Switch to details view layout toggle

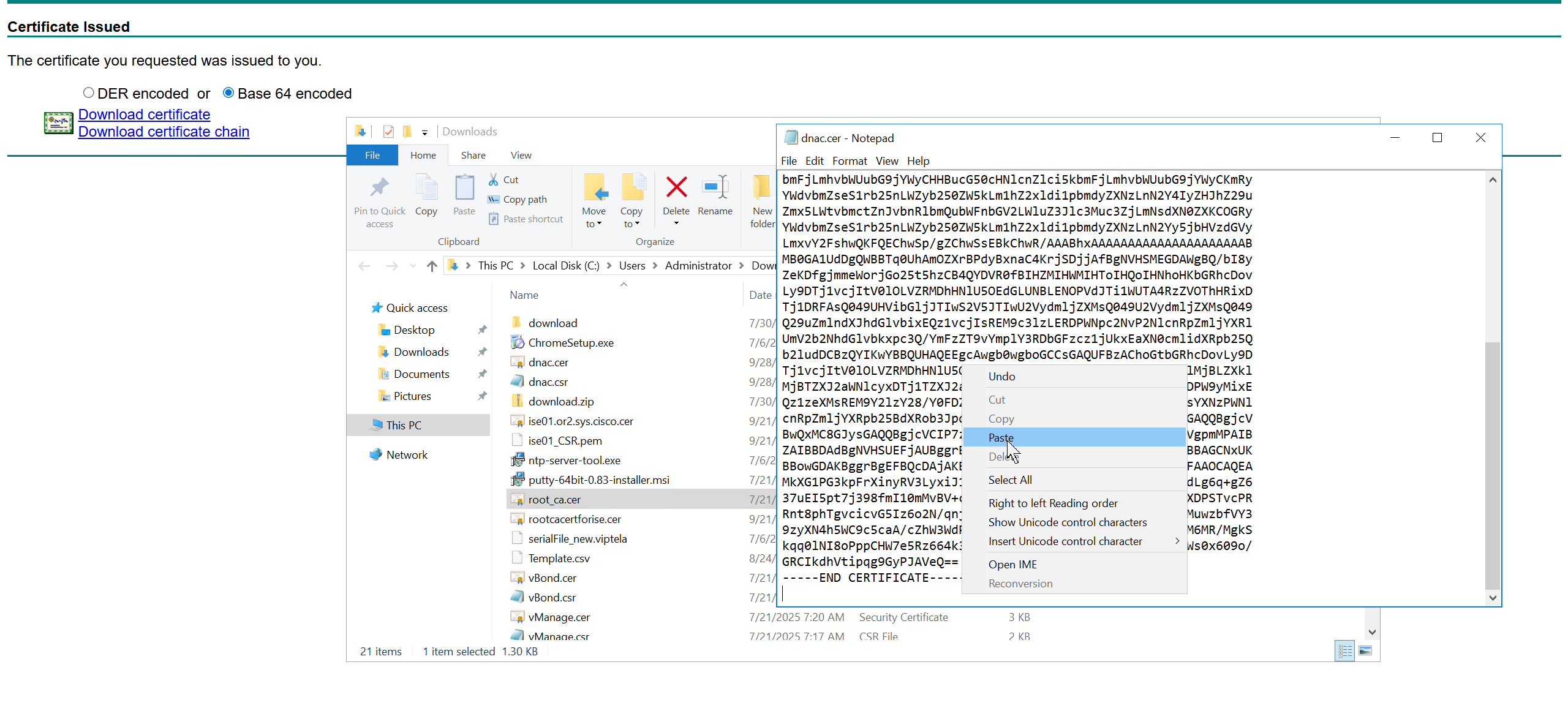click(1344, 650)
